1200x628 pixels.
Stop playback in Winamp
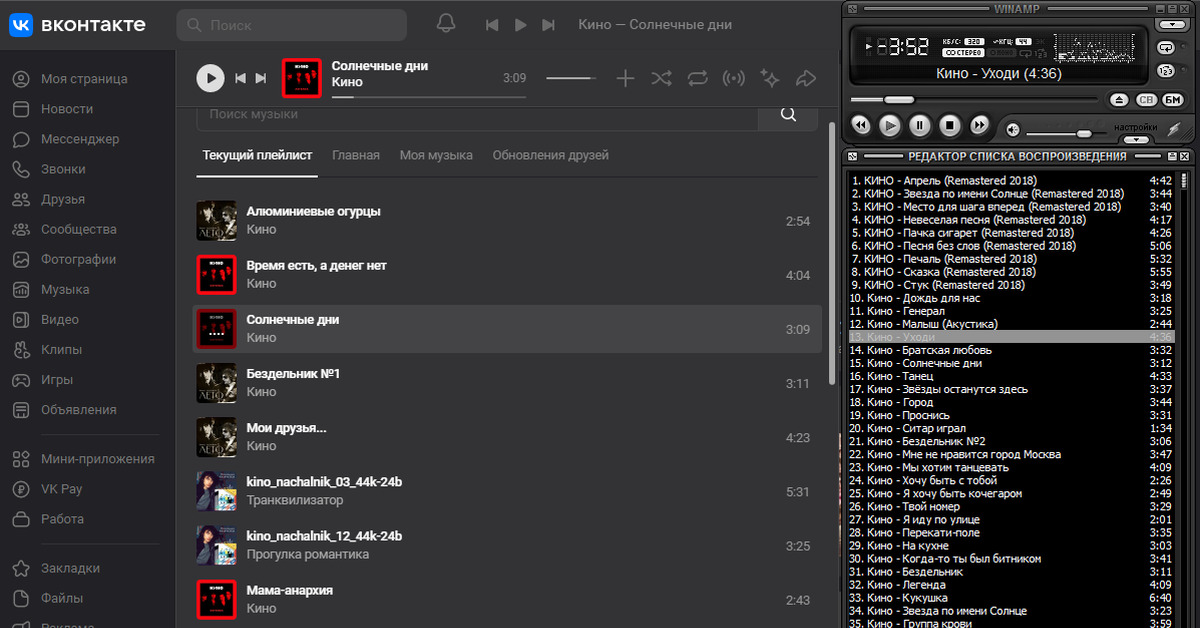pyautogui.click(x=950, y=126)
